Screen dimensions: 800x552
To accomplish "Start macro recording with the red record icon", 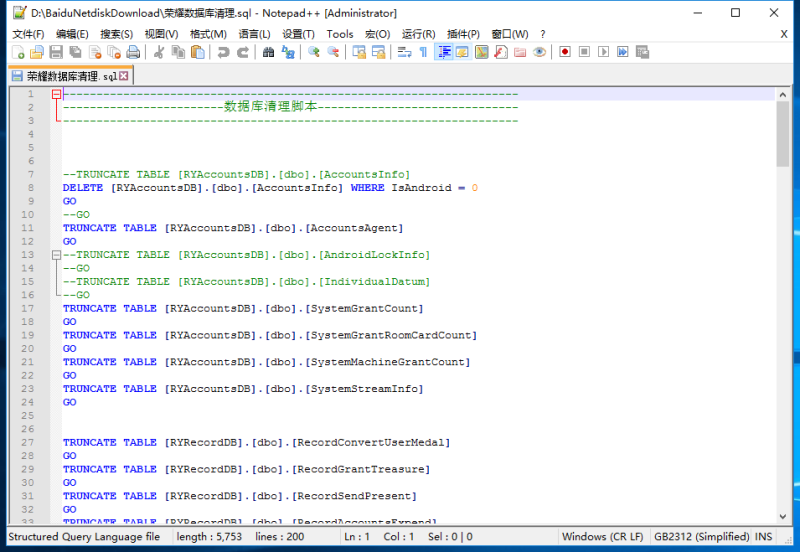I will coord(565,52).
